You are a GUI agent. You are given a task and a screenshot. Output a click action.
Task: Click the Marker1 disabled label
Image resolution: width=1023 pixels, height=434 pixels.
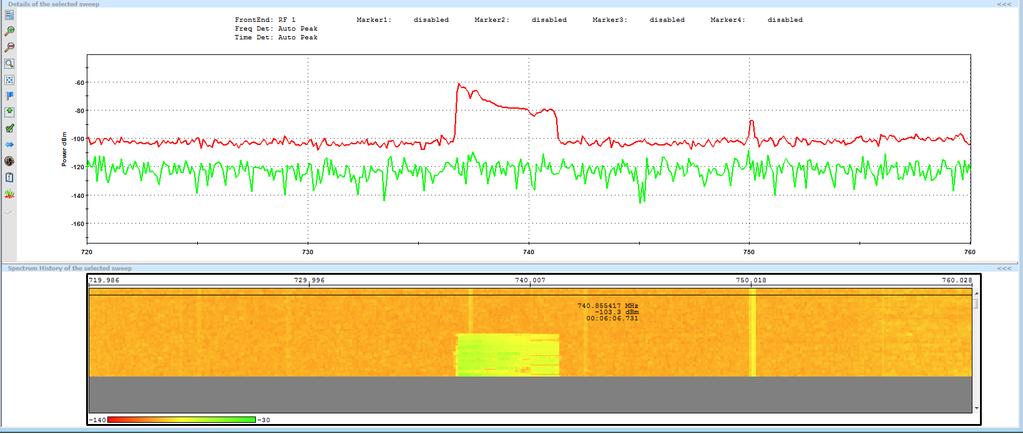pos(403,20)
